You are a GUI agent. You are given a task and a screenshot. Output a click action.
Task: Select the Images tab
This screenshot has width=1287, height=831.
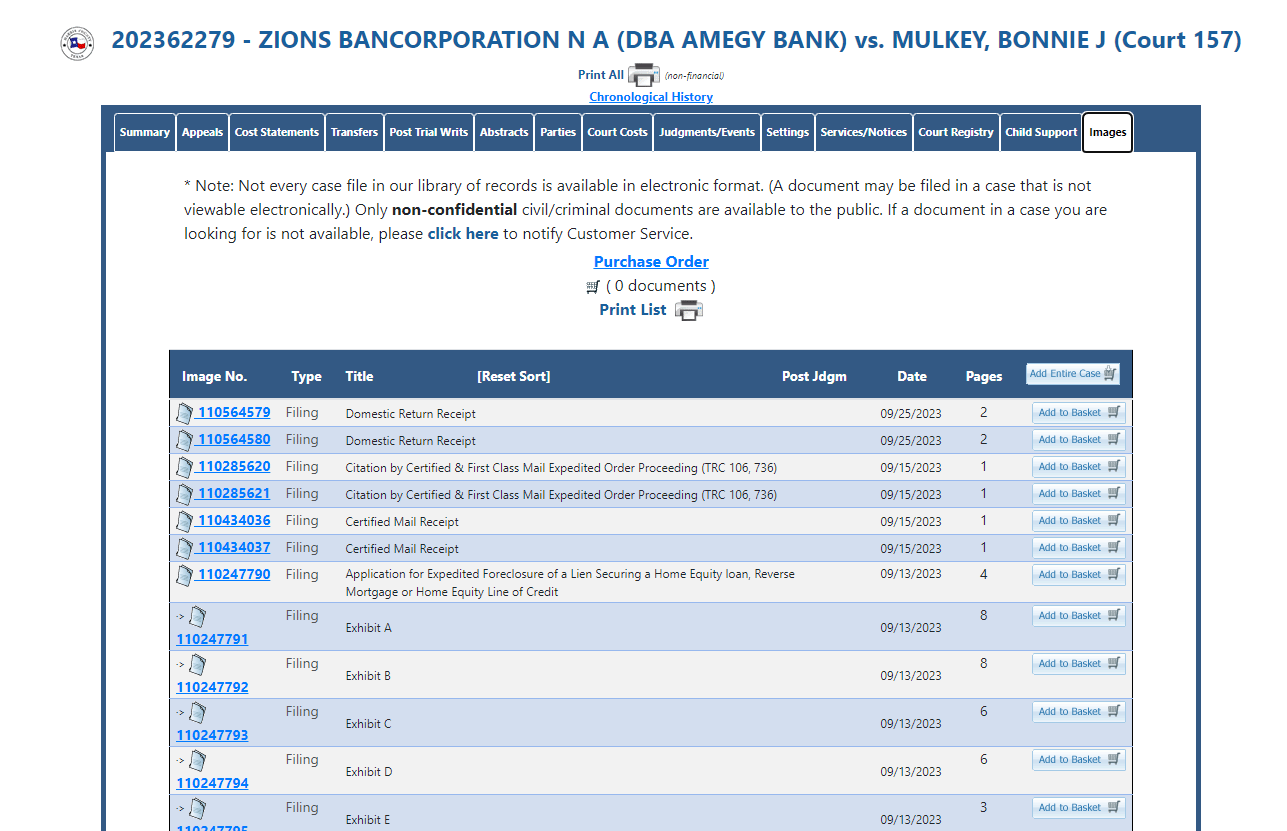(x=1107, y=132)
